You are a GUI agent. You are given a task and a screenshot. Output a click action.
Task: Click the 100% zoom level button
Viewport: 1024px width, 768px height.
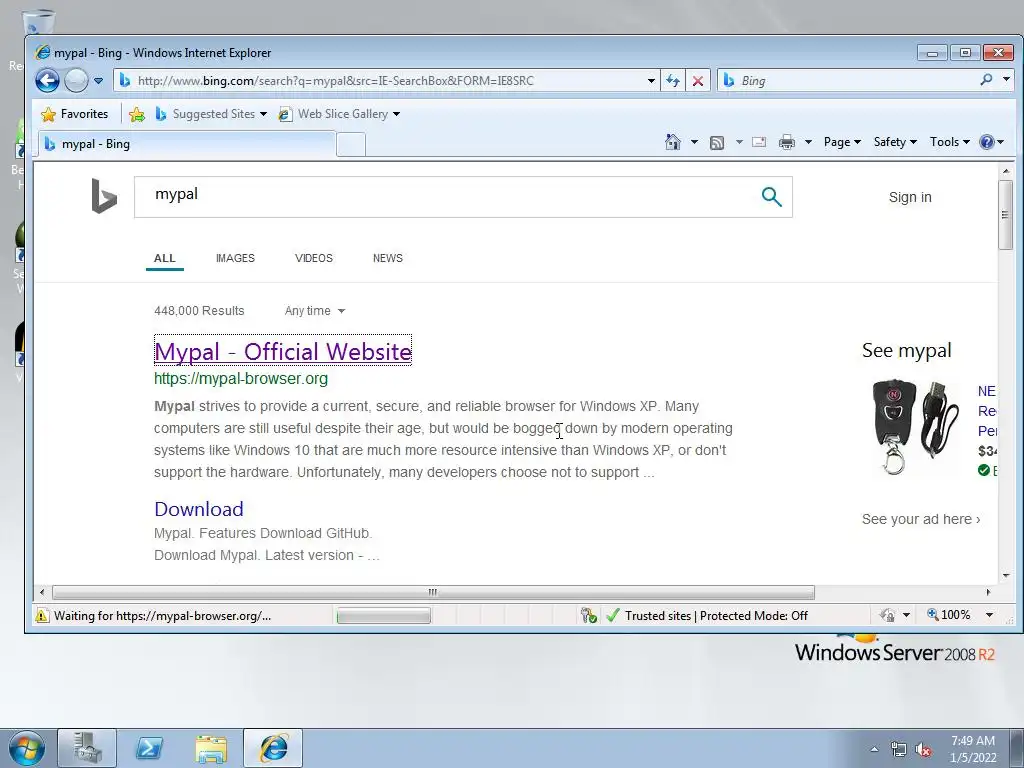948,615
